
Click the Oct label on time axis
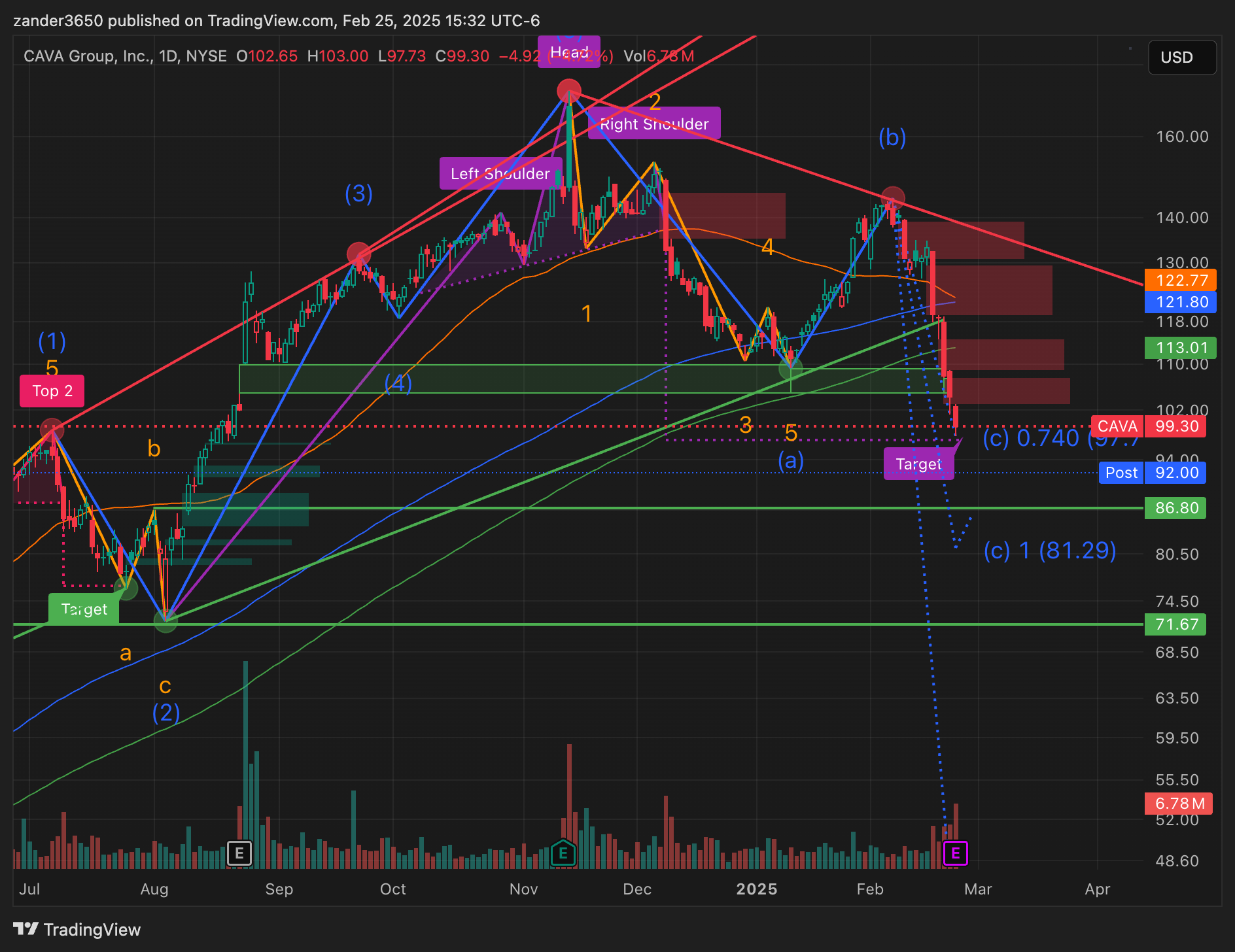point(393,889)
